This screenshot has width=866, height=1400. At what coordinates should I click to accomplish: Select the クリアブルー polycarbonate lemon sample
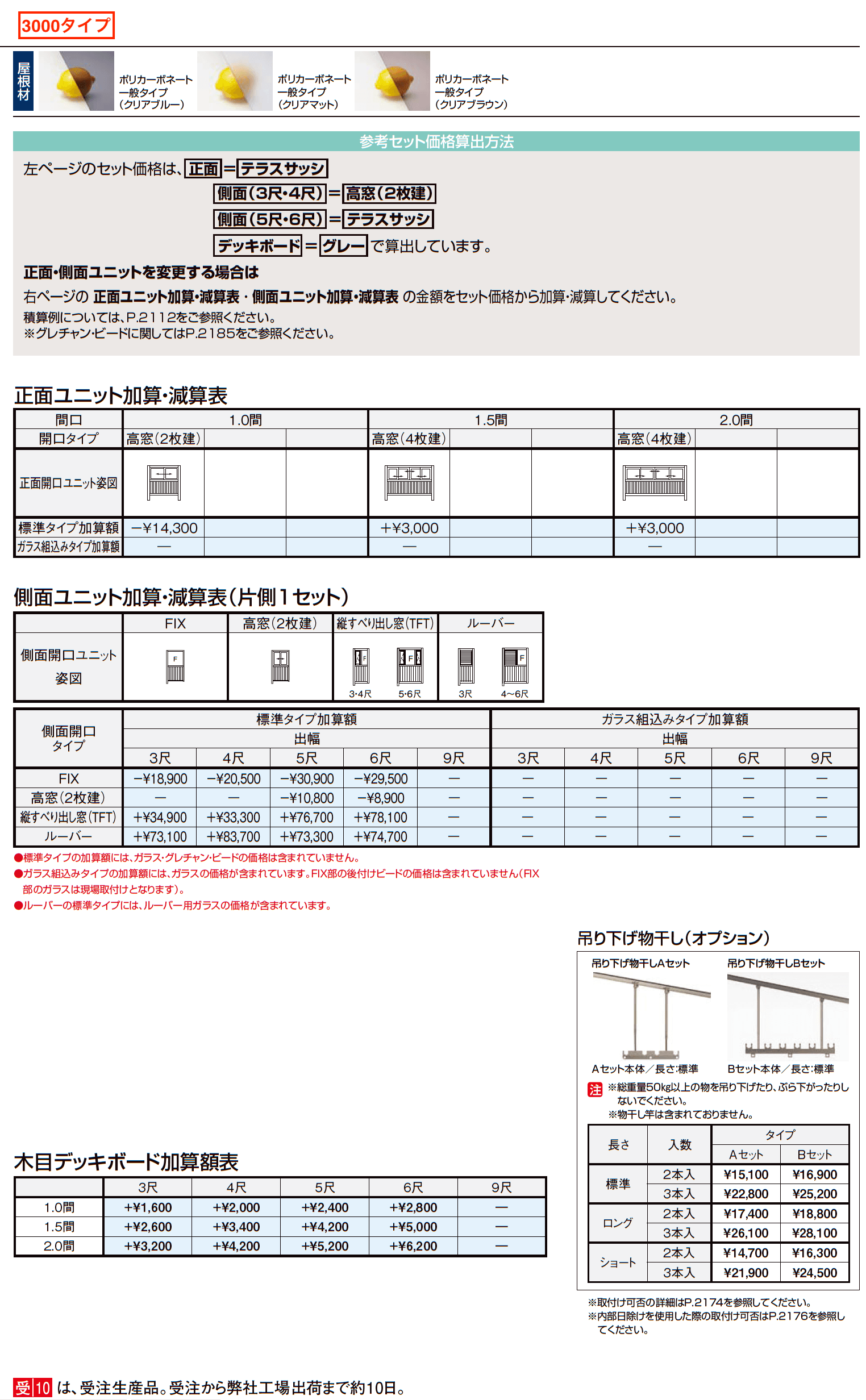(76, 81)
